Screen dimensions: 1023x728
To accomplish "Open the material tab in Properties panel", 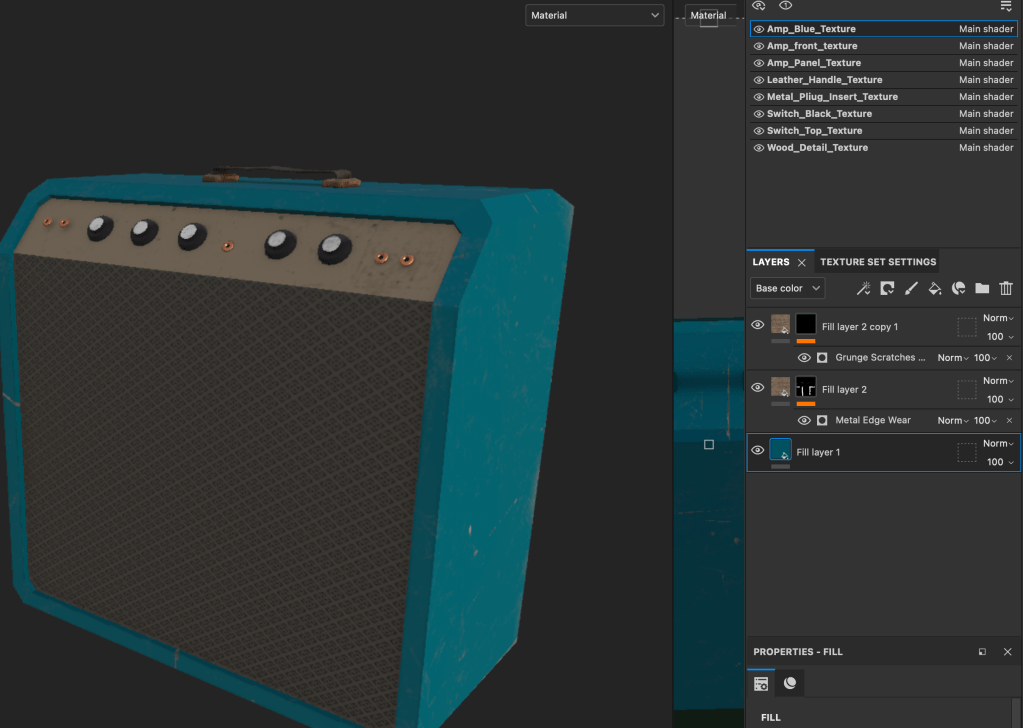I will (x=790, y=683).
